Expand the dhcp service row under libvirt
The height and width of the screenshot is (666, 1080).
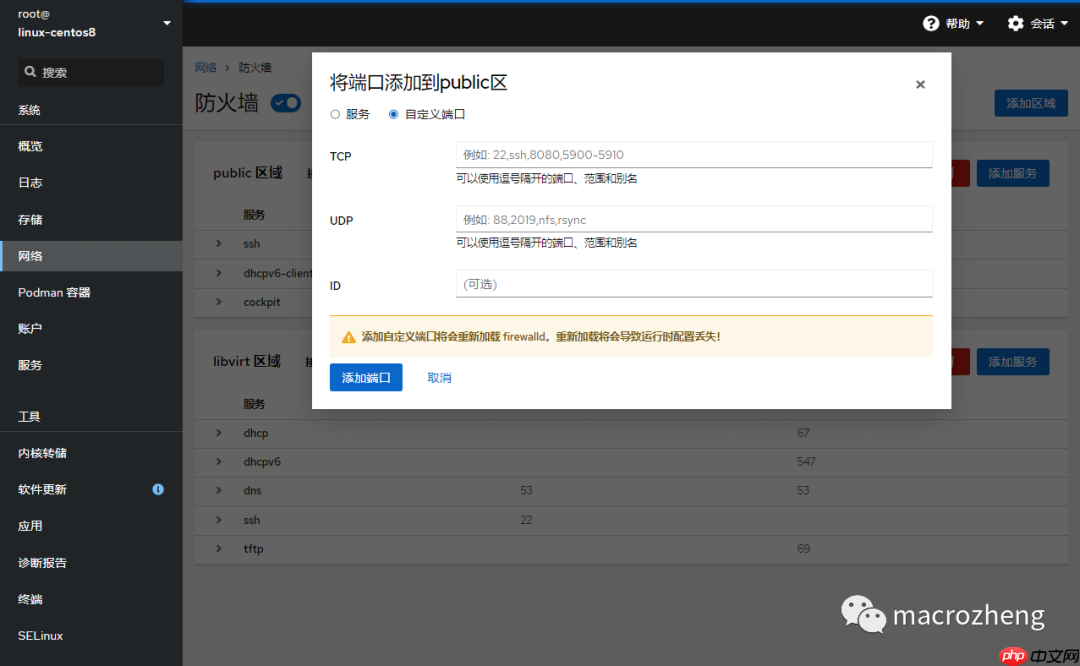221,432
